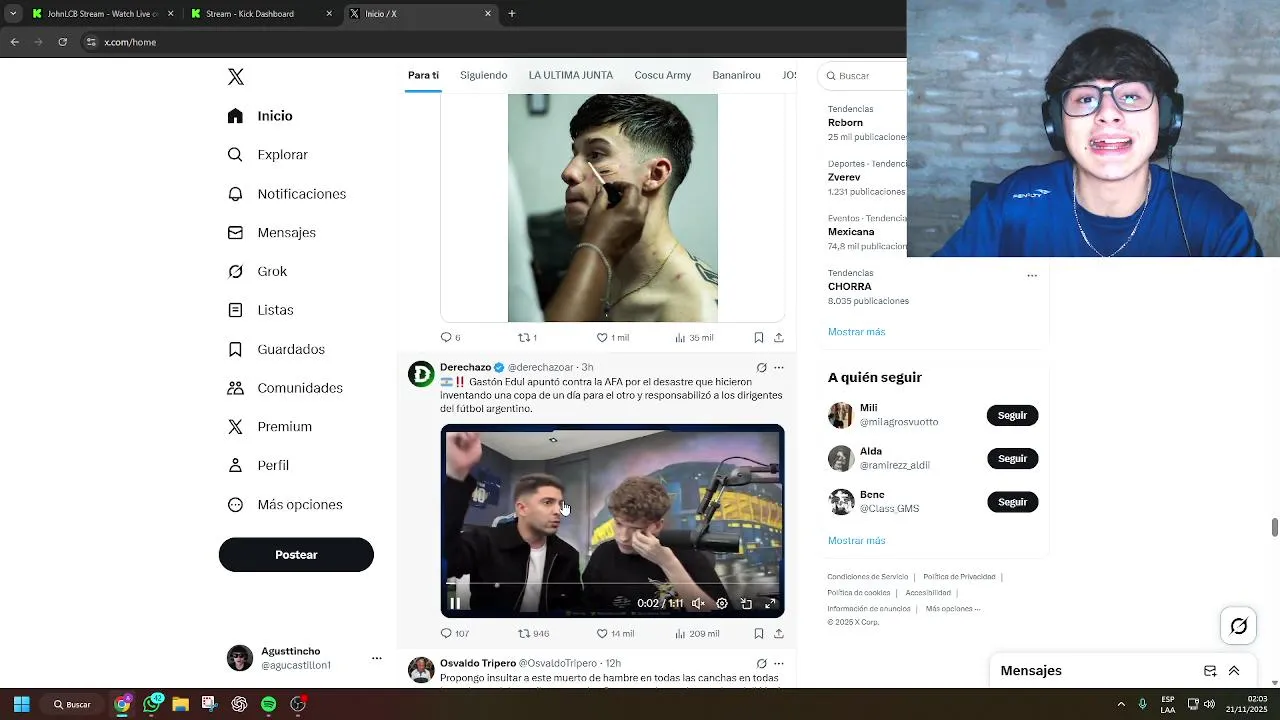Open Perfil in the sidebar
Screen dimensions: 1280x720
point(258,466)
